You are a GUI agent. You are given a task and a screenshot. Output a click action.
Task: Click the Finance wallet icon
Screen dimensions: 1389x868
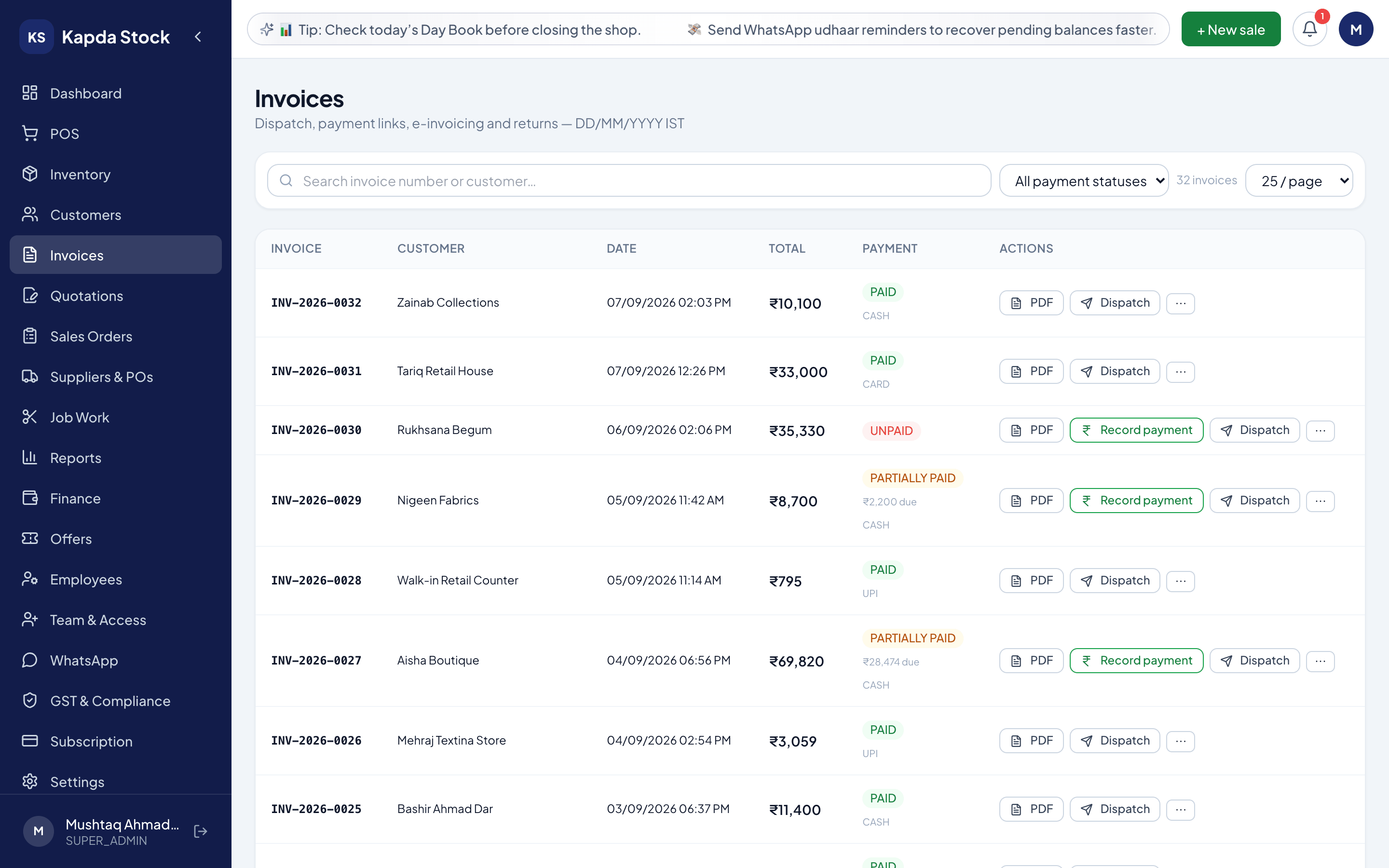coord(30,498)
